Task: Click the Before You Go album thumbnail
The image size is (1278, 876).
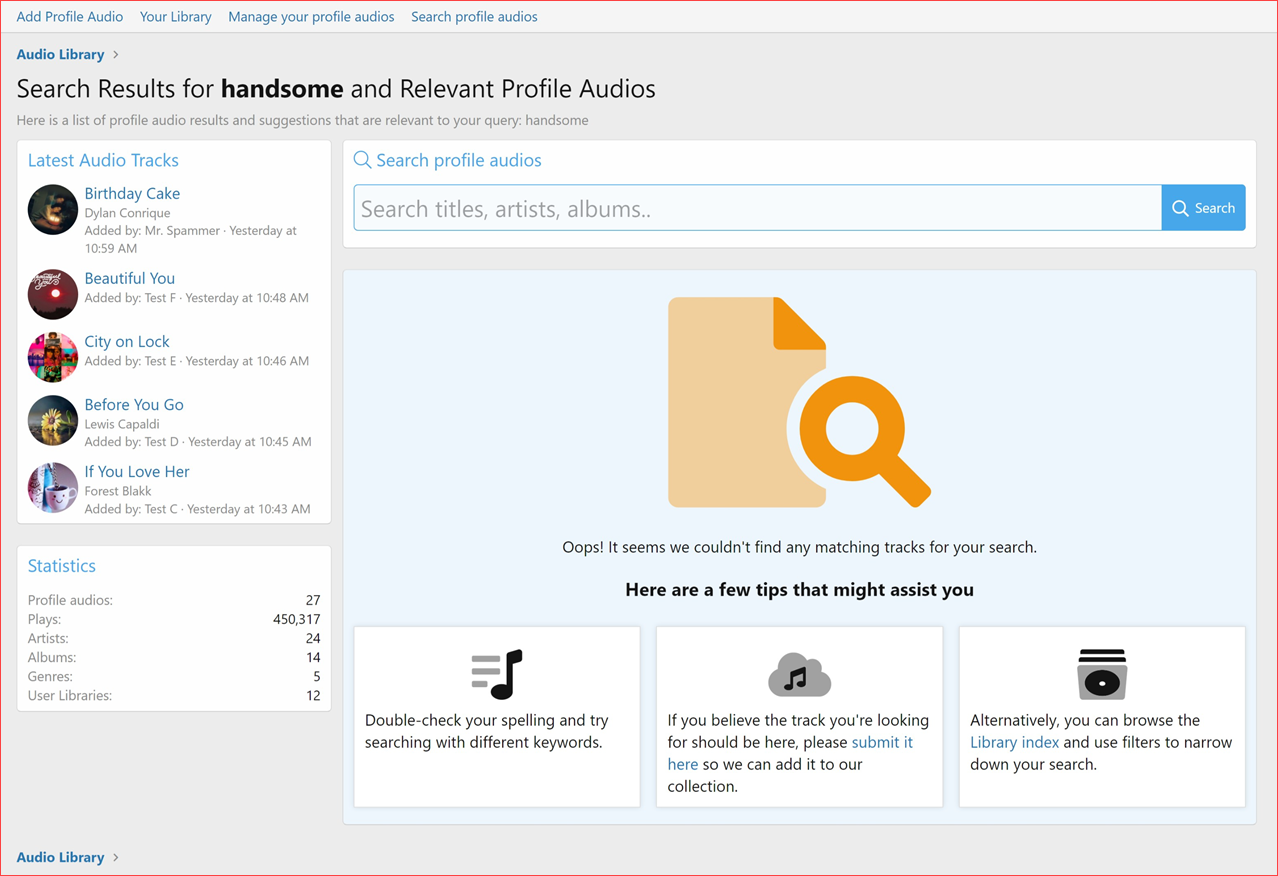Action: [52, 421]
